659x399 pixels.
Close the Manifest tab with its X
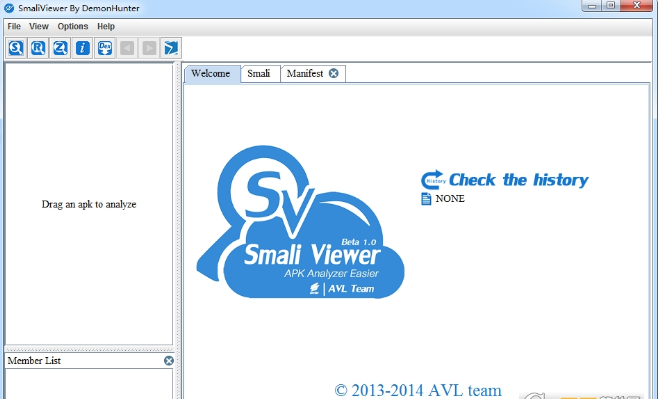(334, 74)
